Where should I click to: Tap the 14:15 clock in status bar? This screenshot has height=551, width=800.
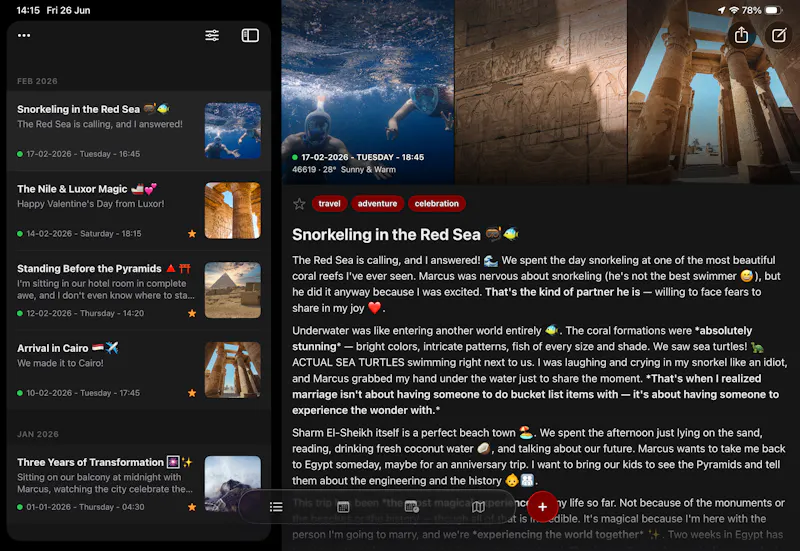coord(28,10)
